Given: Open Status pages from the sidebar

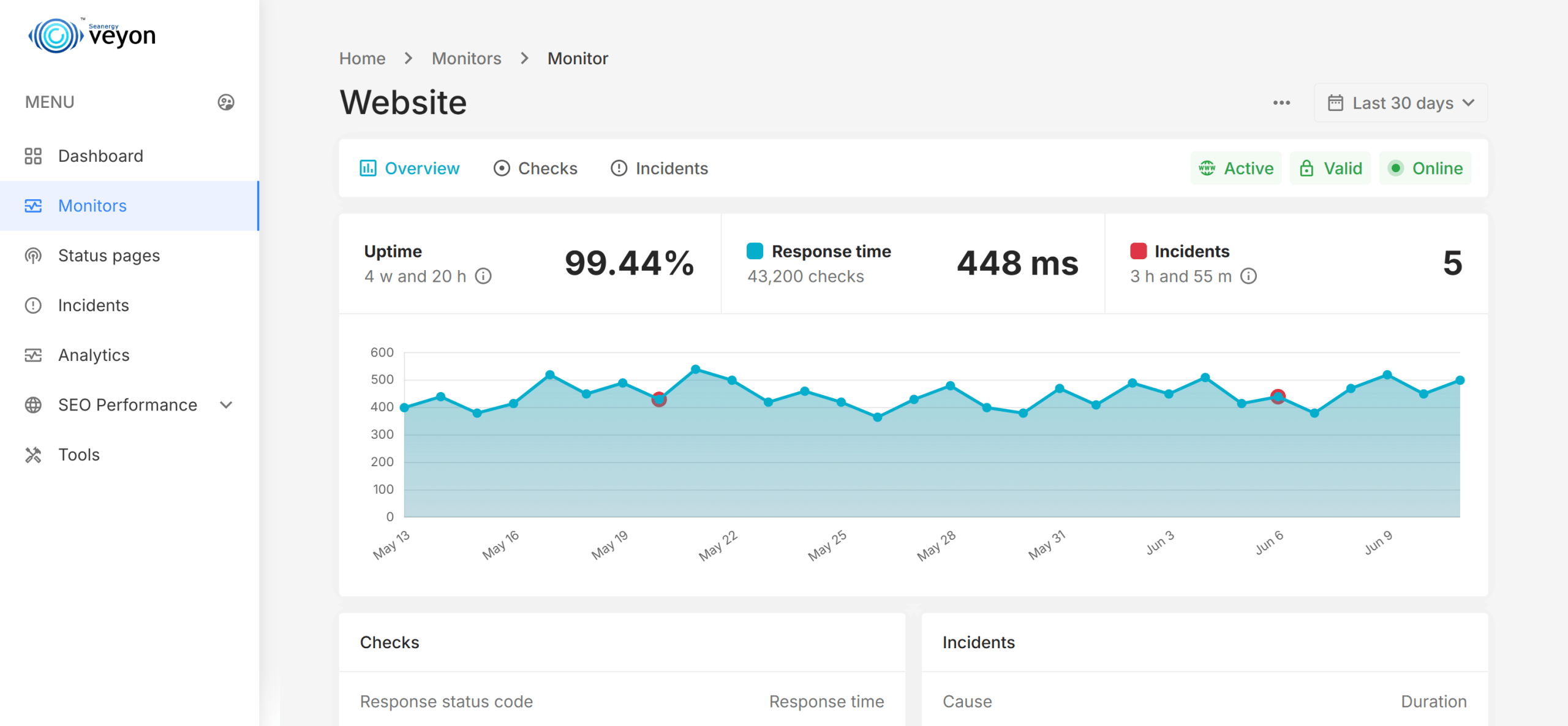Looking at the screenshot, I should [x=108, y=255].
